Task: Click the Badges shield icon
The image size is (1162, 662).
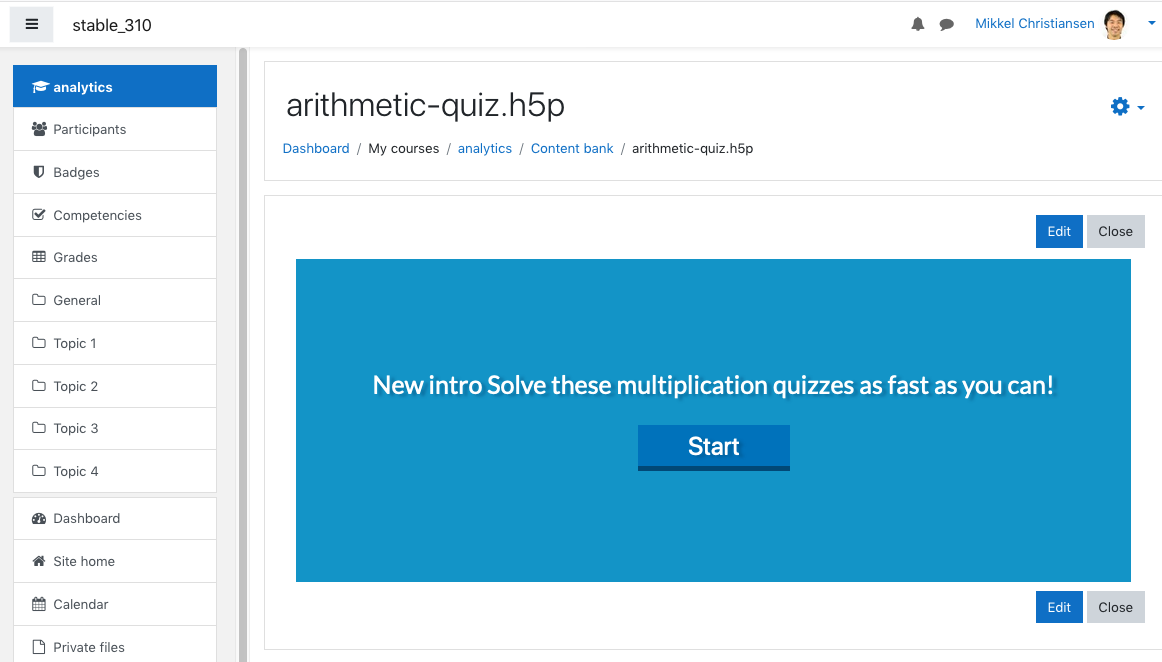Action: pyautogui.click(x=39, y=172)
